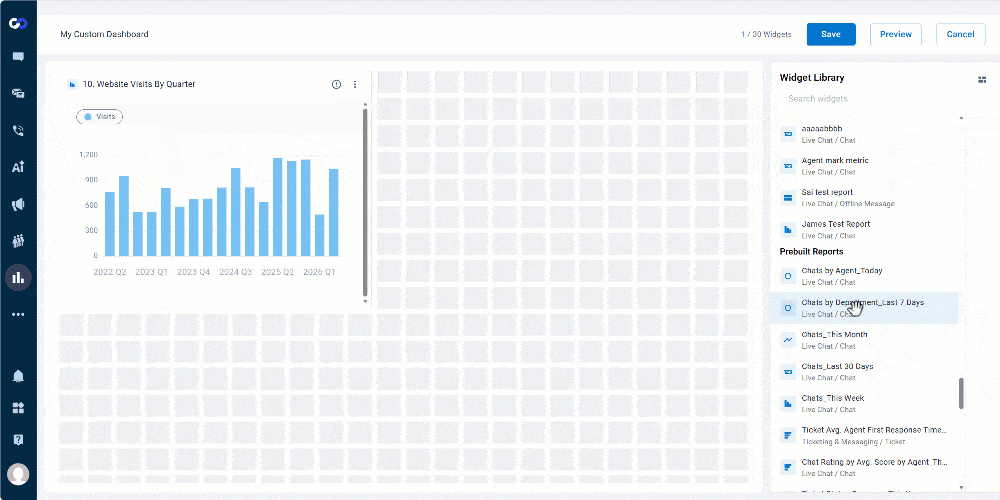Click the 1 / 30 Widgets counter
The image size is (1000, 500).
766,34
